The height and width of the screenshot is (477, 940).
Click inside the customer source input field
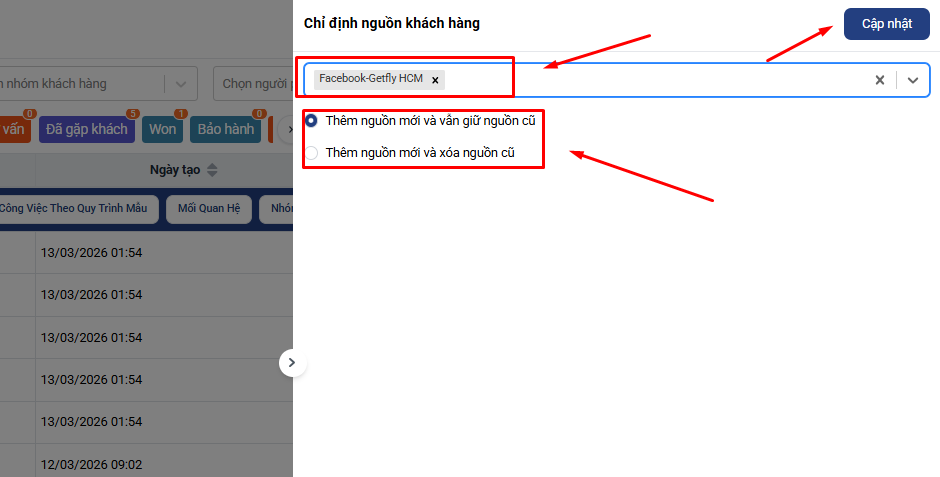[650, 80]
